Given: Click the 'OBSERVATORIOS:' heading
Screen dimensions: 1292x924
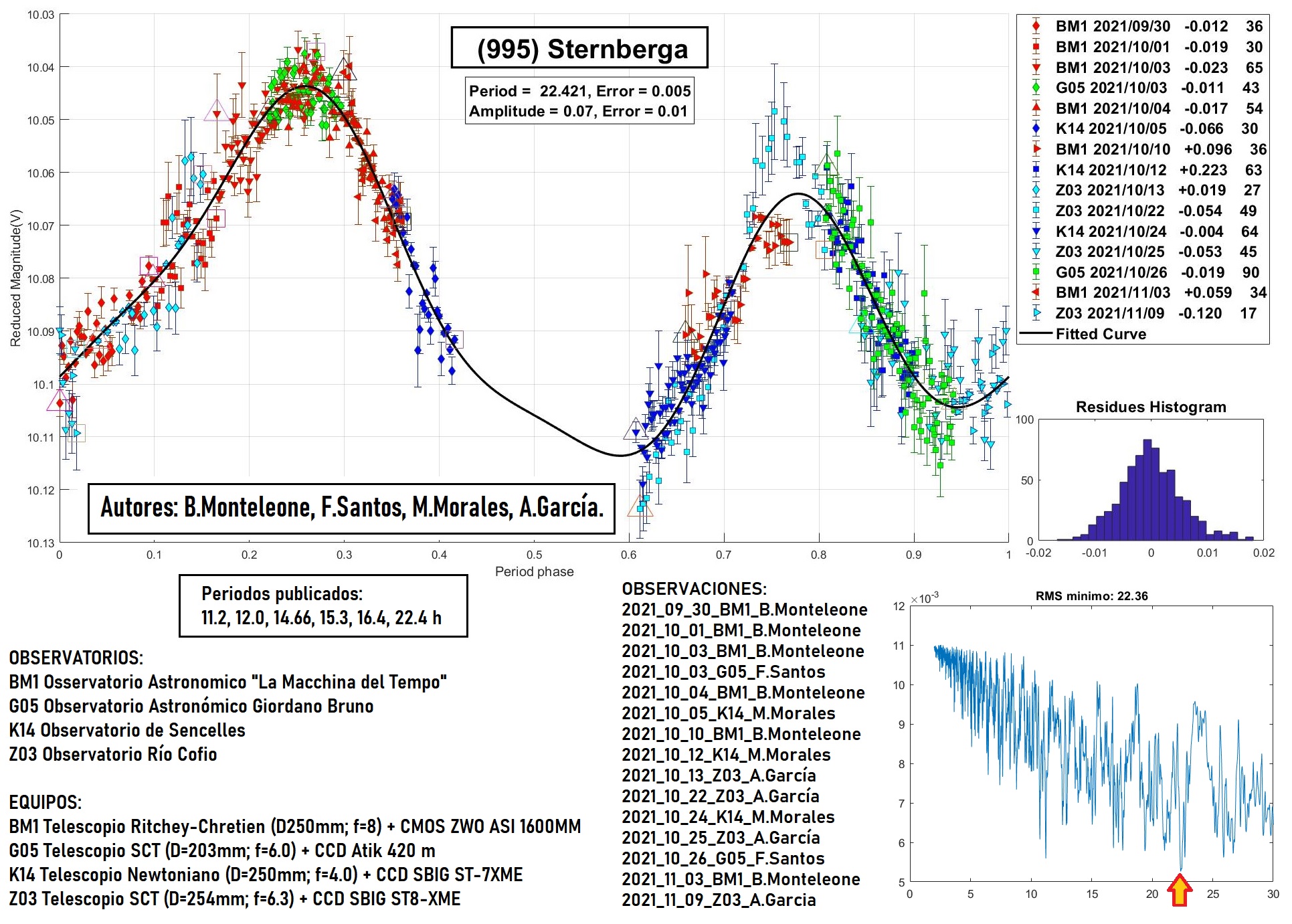Looking at the screenshot, I should [x=76, y=658].
